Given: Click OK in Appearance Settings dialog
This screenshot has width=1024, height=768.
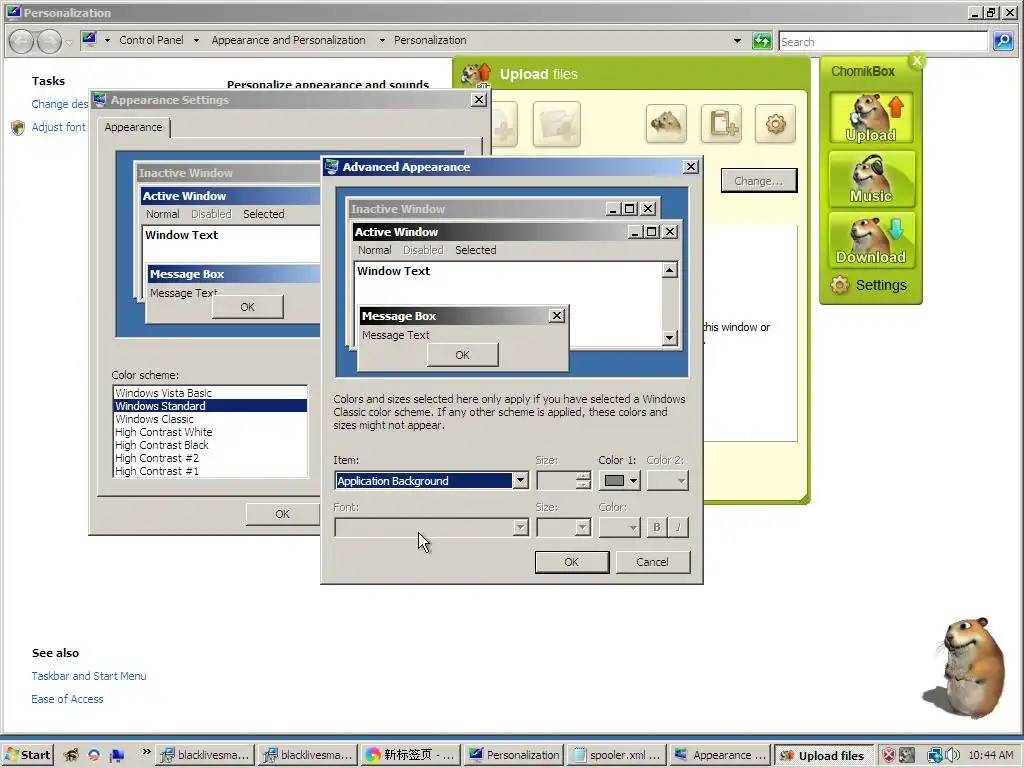Looking at the screenshot, I should click(282, 514).
